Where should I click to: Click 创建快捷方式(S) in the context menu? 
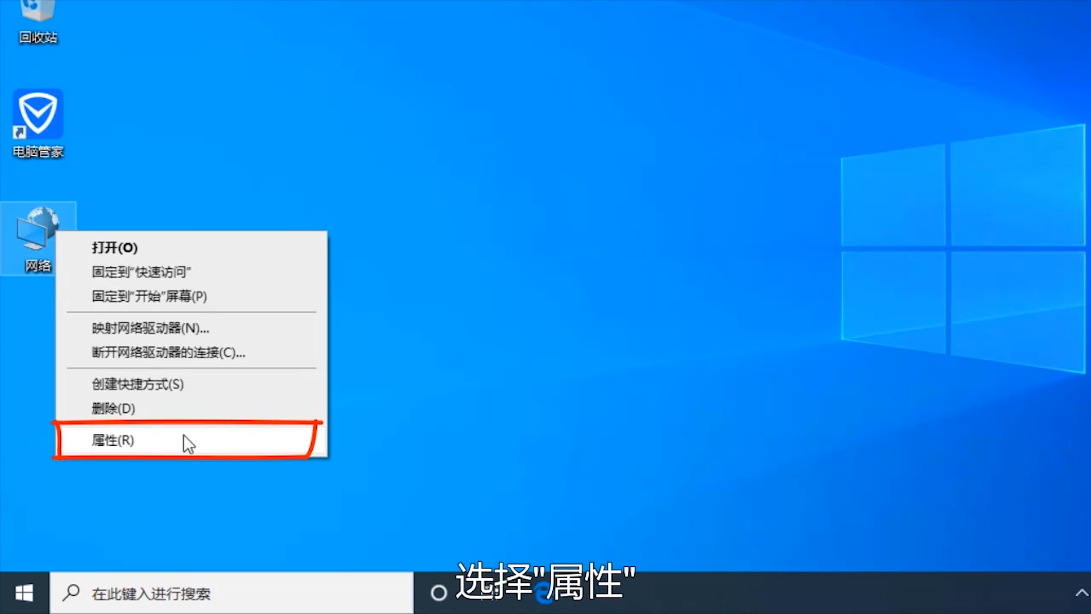pos(137,384)
